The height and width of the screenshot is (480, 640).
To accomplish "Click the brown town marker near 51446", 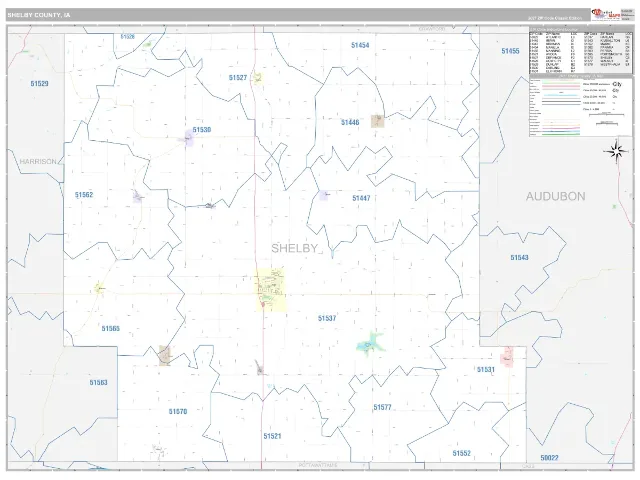I will click(378, 121).
